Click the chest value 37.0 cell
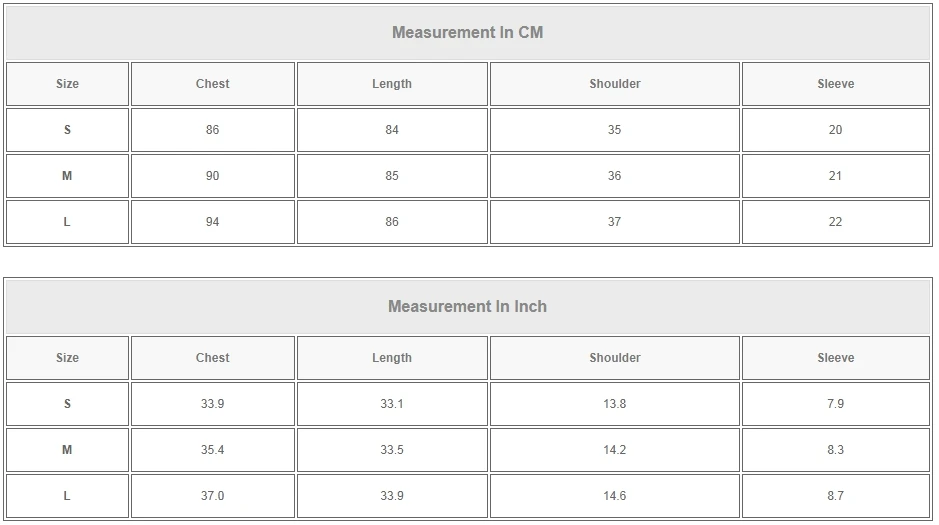Screen dimensions: 939x525 click(x=212, y=496)
